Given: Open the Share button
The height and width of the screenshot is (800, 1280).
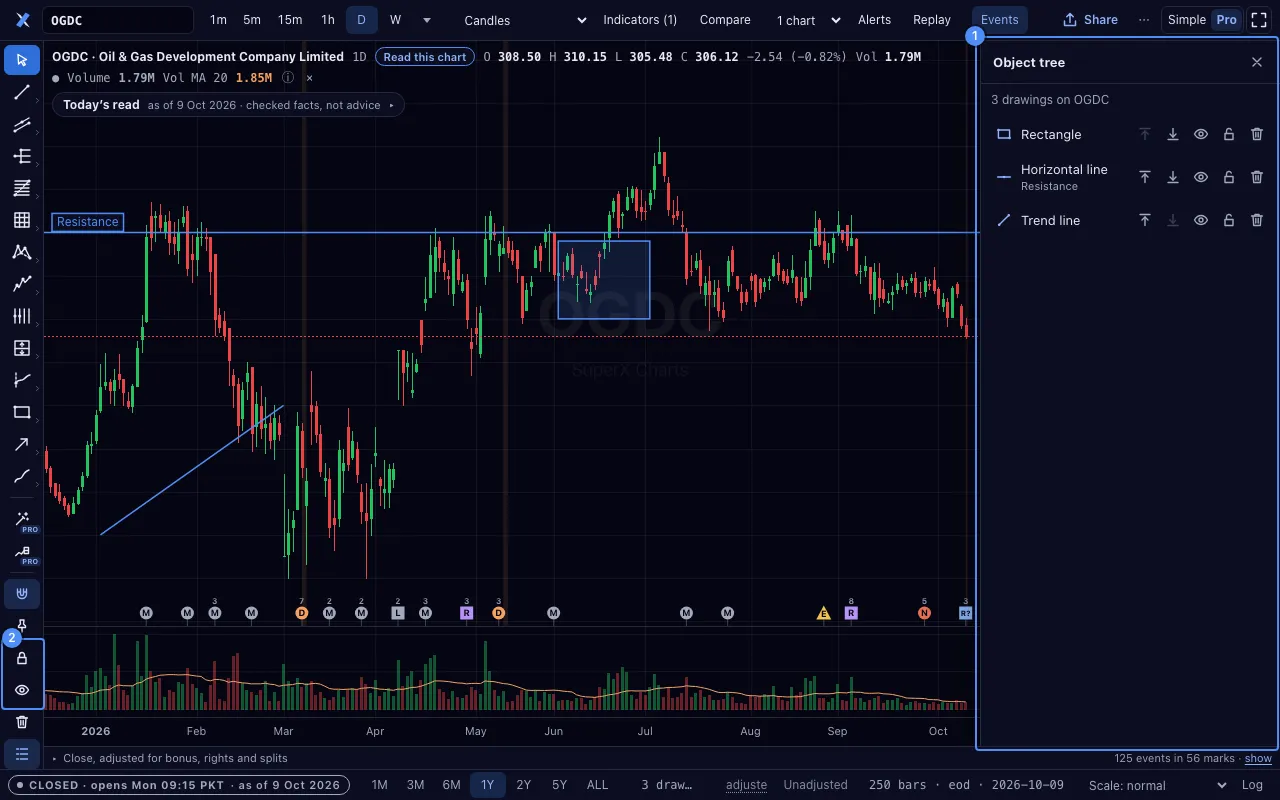Looking at the screenshot, I should 1090,20.
